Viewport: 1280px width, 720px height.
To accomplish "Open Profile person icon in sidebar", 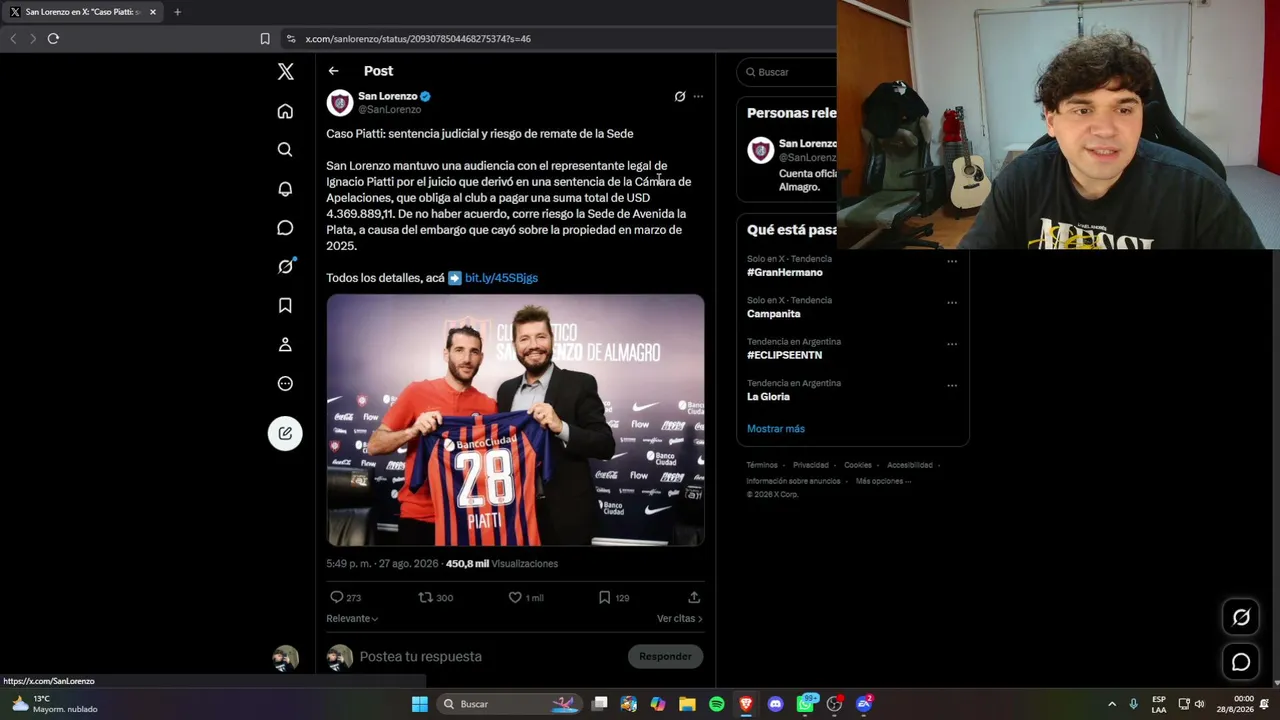I will click(285, 345).
